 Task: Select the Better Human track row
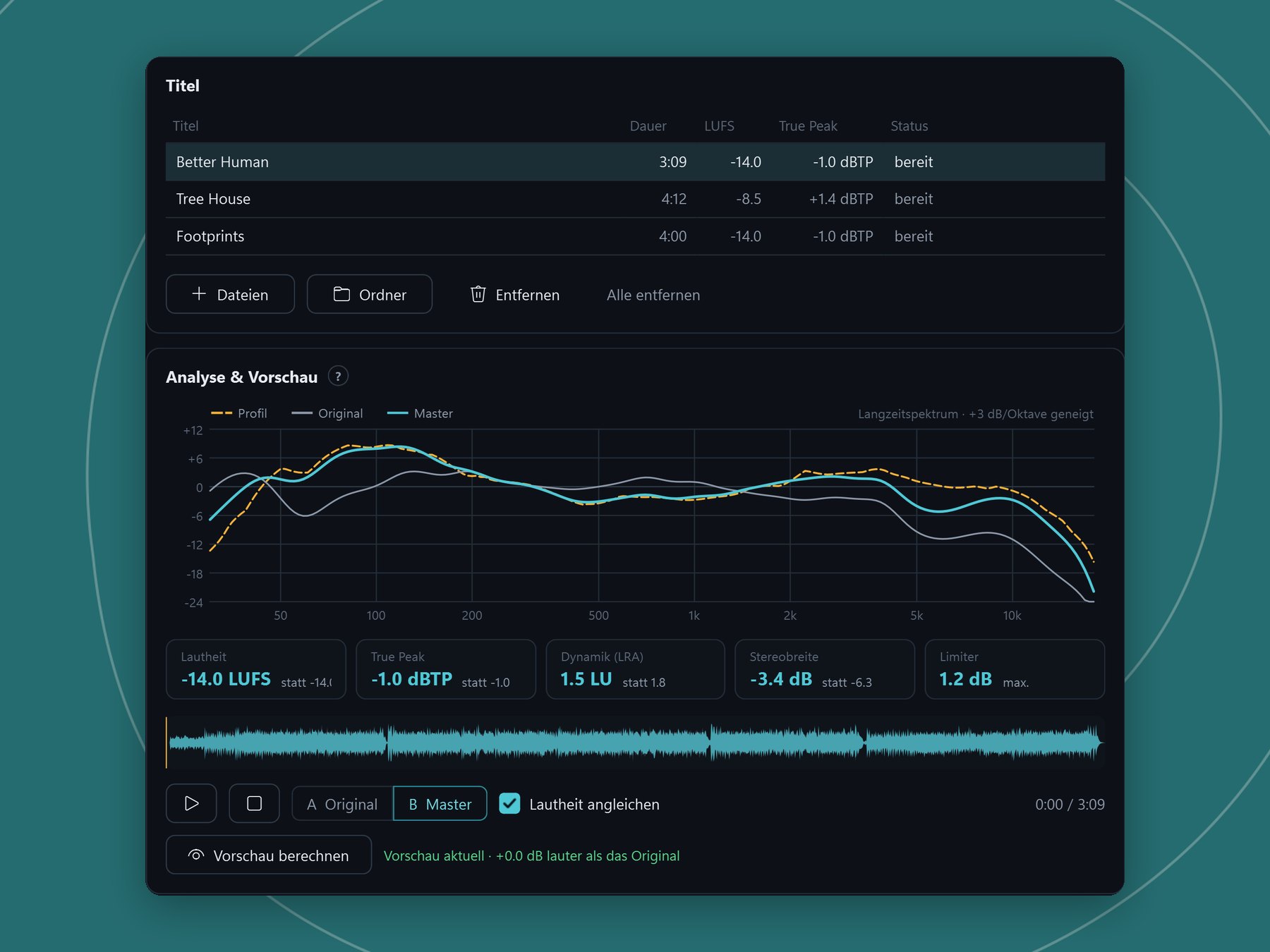[x=635, y=161]
